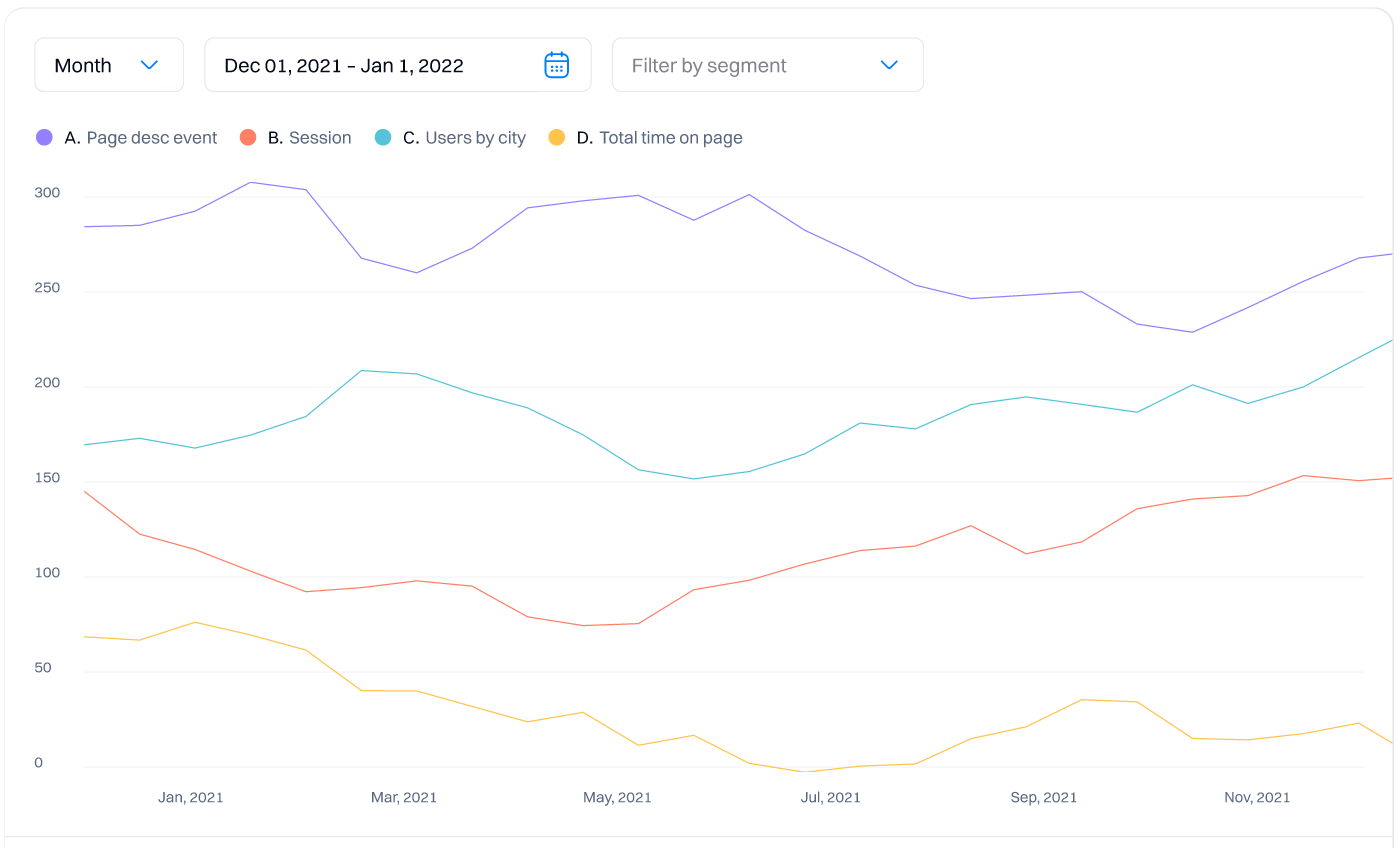Toggle the Users by city legend item
Viewport: 1400px width, 848px height.
coord(450,138)
